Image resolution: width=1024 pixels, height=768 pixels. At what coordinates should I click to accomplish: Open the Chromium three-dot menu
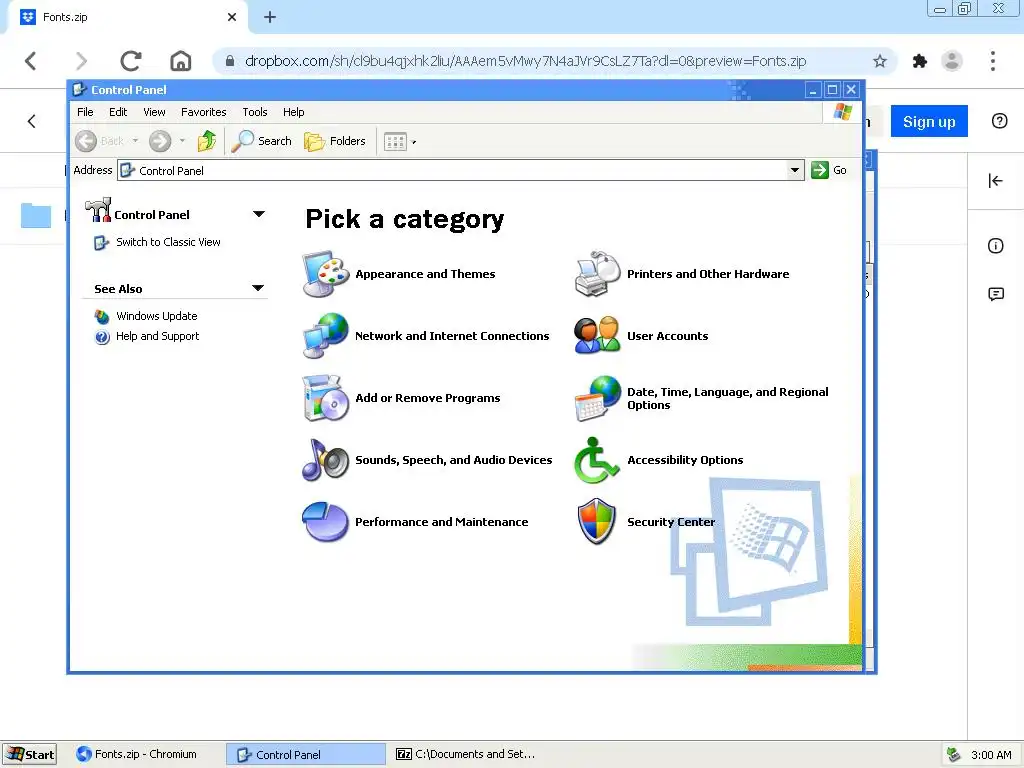[993, 61]
